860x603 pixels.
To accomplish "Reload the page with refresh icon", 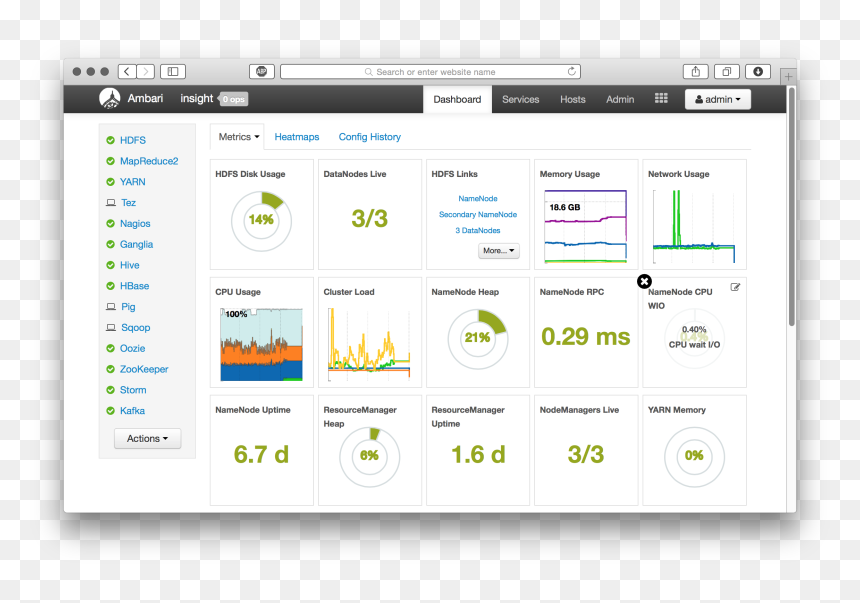I will coord(572,72).
